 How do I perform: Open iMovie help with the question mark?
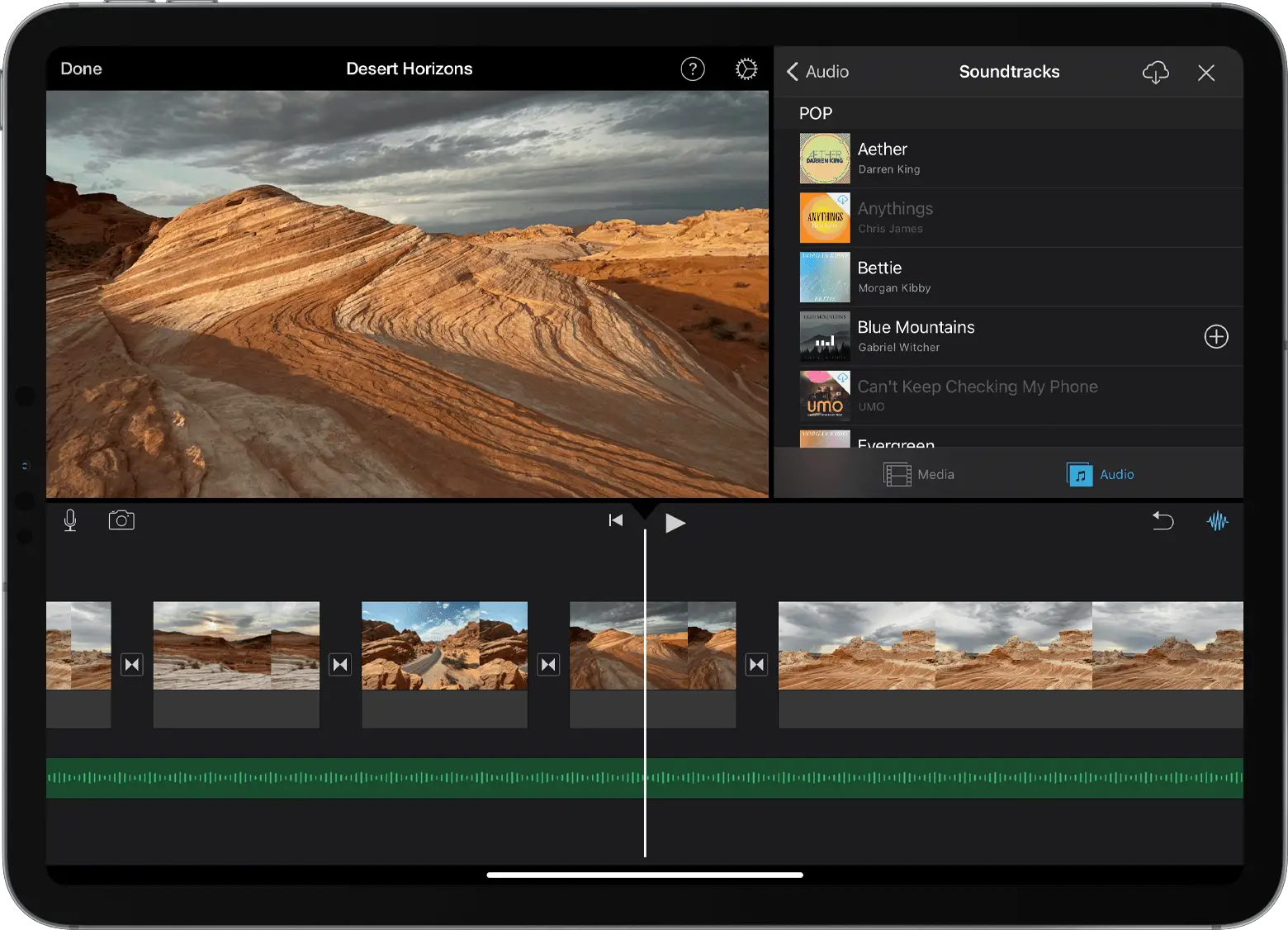tap(693, 69)
